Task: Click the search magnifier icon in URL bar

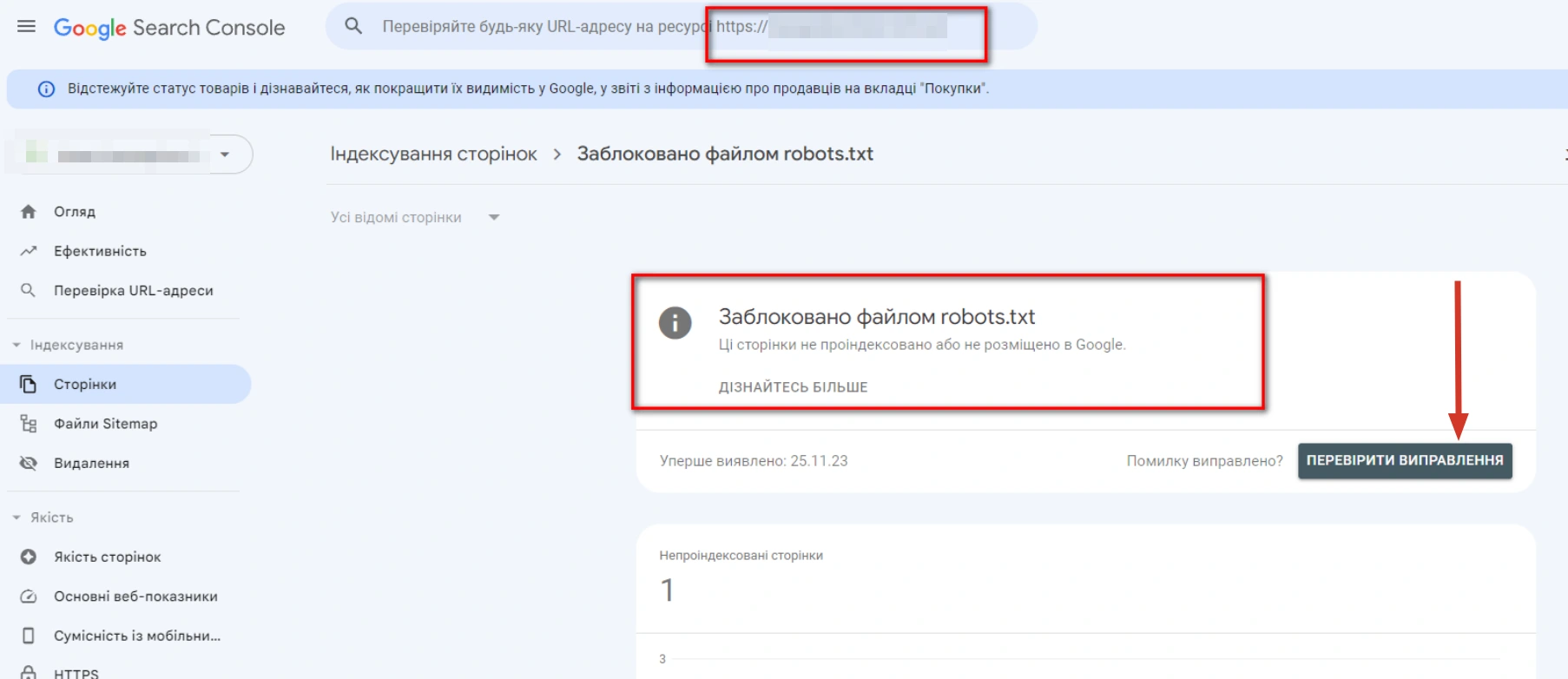Action: [353, 26]
